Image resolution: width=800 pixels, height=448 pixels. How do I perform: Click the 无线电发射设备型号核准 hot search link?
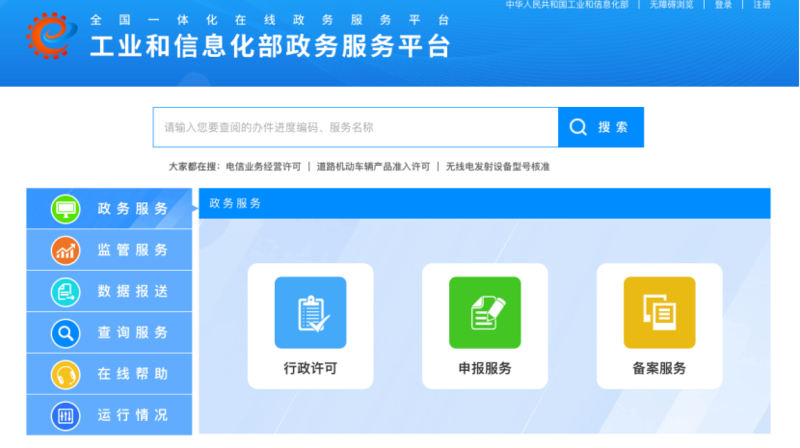(497, 167)
